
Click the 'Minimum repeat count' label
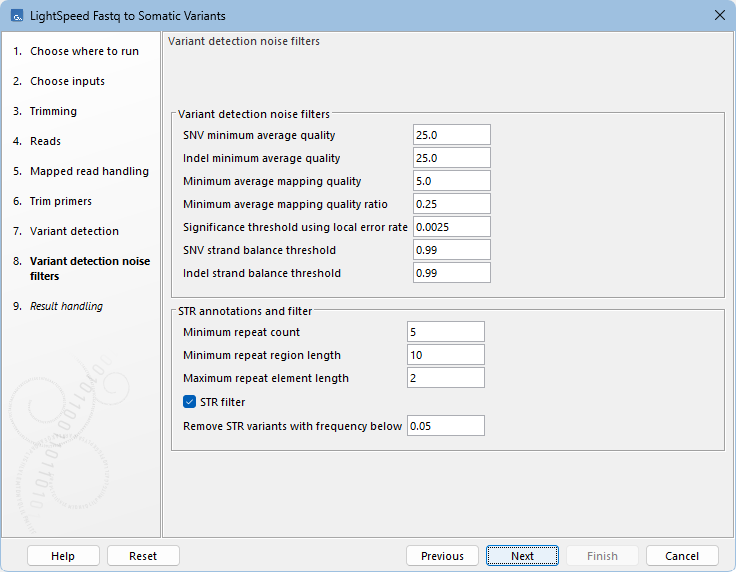[x=241, y=332]
